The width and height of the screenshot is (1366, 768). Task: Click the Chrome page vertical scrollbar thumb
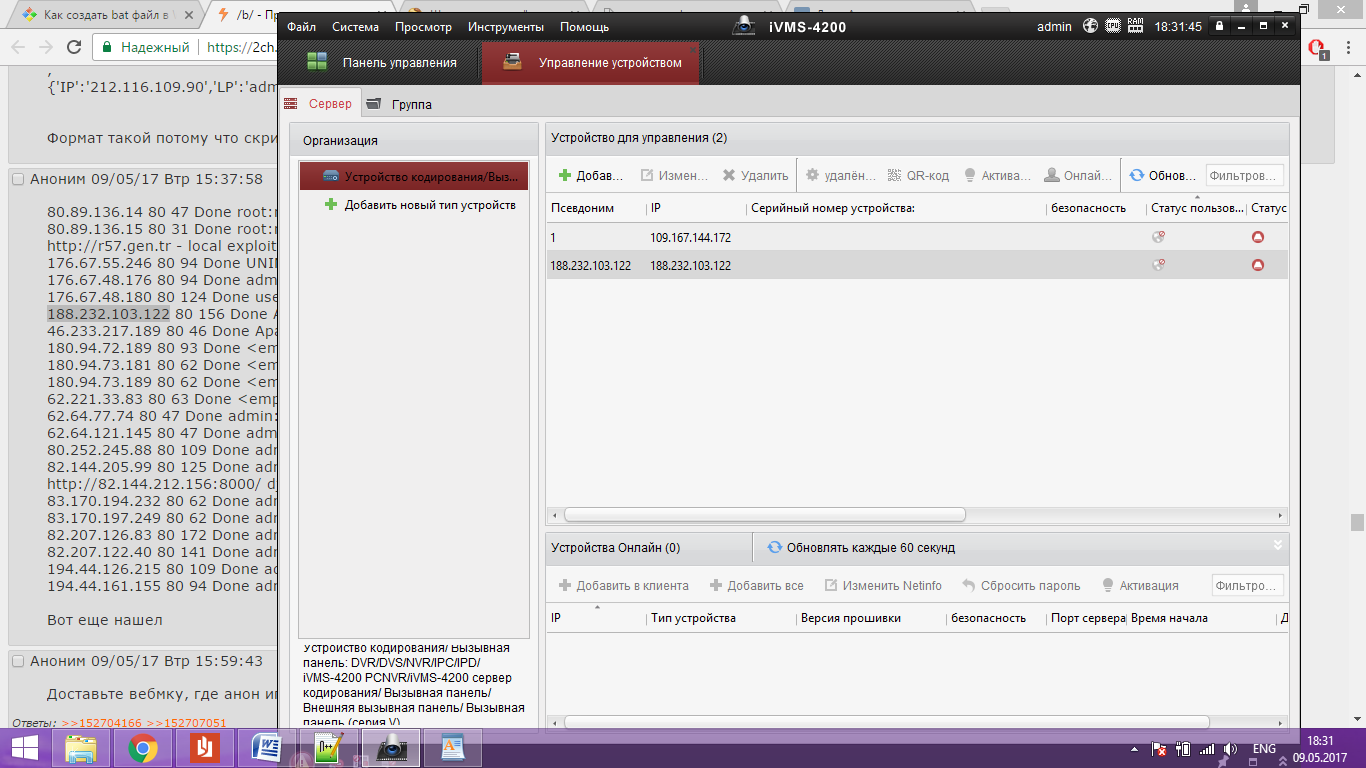(1357, 523)
